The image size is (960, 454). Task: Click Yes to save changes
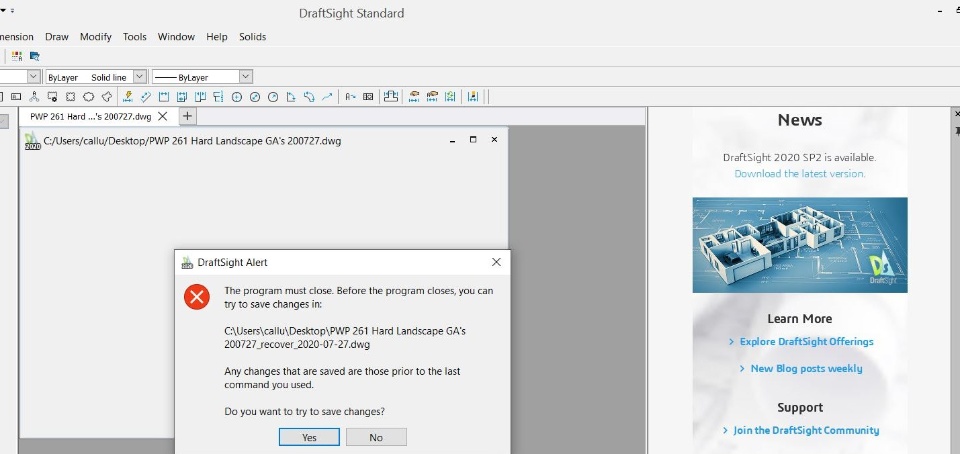tap(309, 437)
